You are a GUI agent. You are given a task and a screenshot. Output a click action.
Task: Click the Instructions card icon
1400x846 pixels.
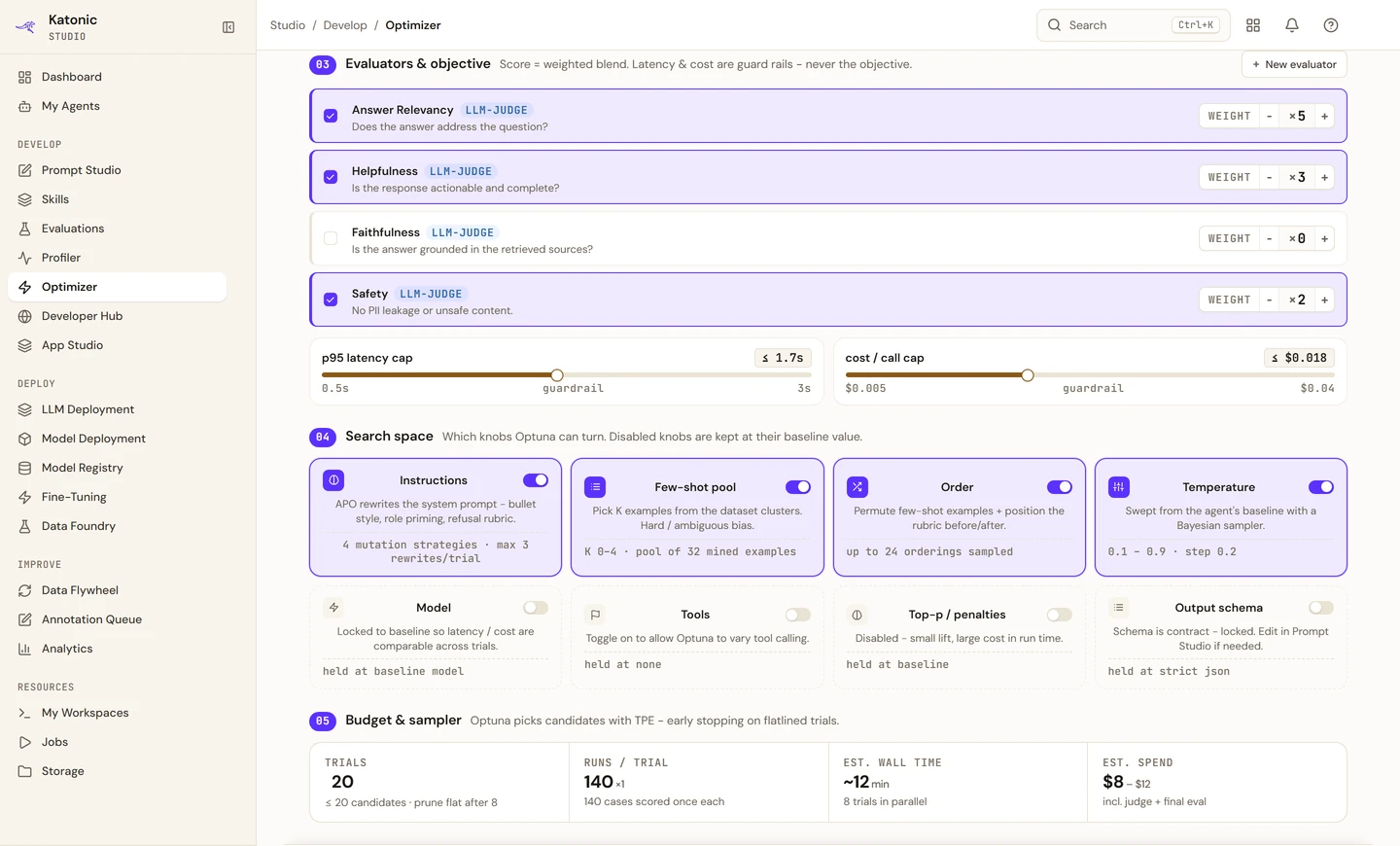(x=333, y=480)
